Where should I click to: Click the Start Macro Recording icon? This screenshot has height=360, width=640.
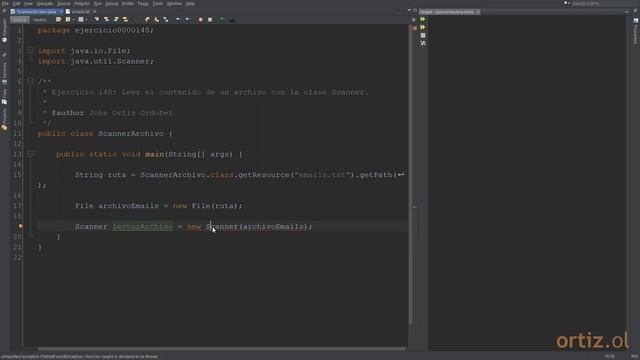click(200, 20)
